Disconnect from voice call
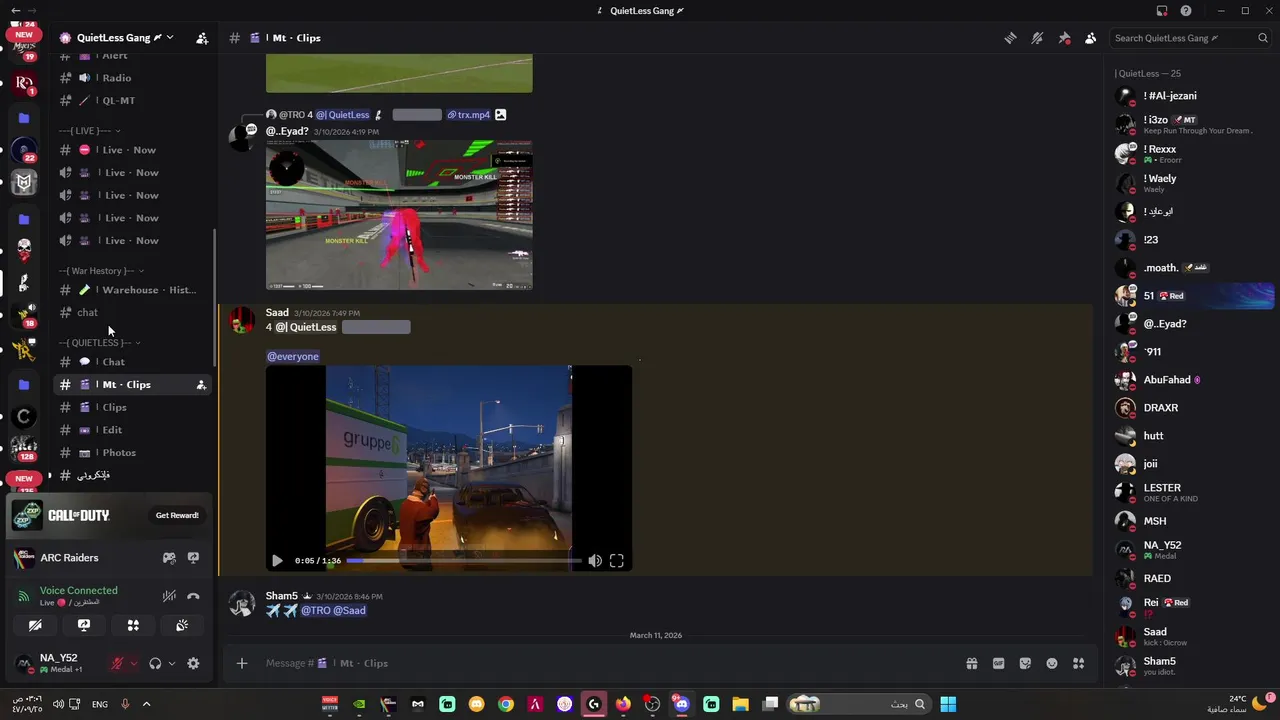The image size is (1280, 720). 193,596
